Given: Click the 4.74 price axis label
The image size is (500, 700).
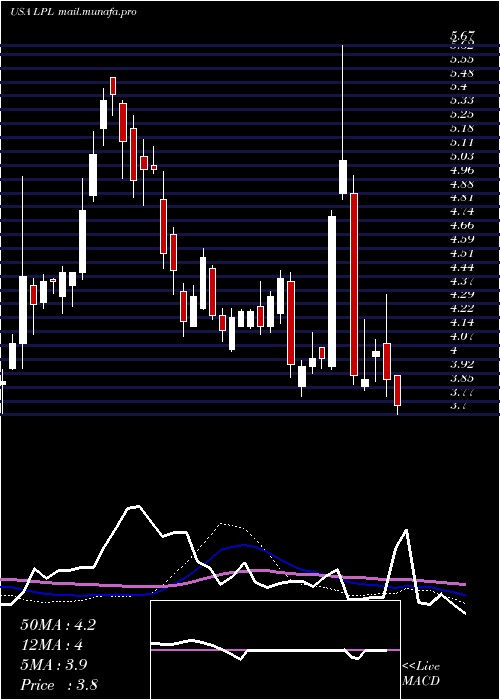Looking at the screenshot, I should (x=462, y=212).
